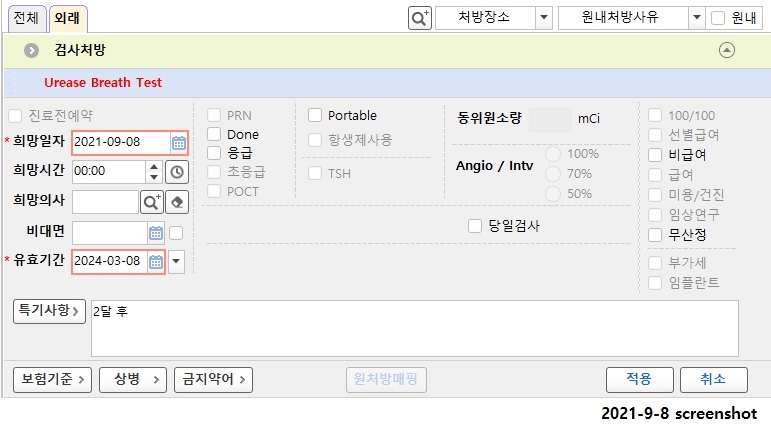Search for a doctor in 희망의사

[151, 202]
